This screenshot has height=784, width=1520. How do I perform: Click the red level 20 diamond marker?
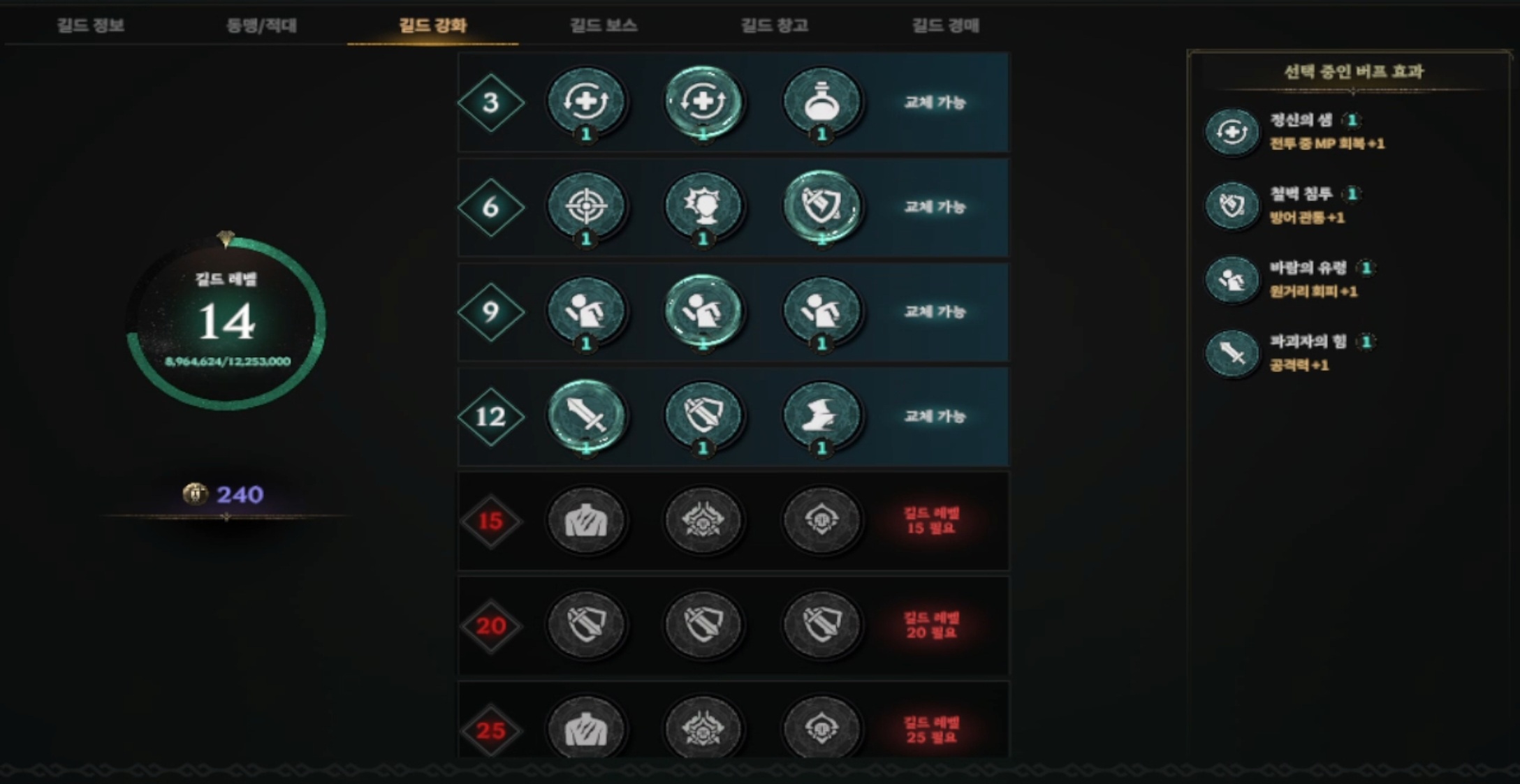click(x=491, y=626)
